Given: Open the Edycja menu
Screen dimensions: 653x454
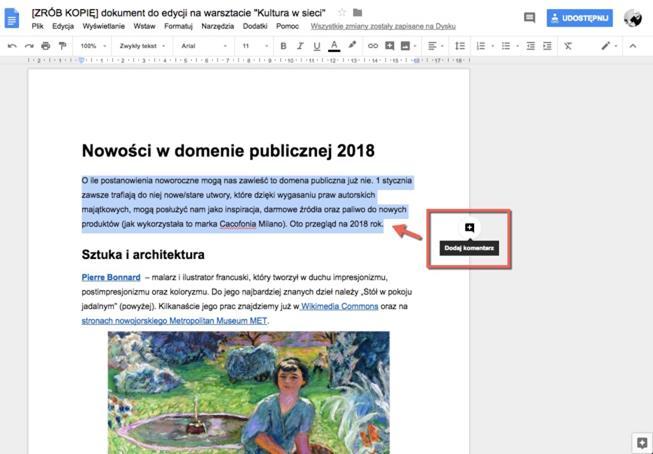Looking at the screenshot, I should click(x=63, y=26).
